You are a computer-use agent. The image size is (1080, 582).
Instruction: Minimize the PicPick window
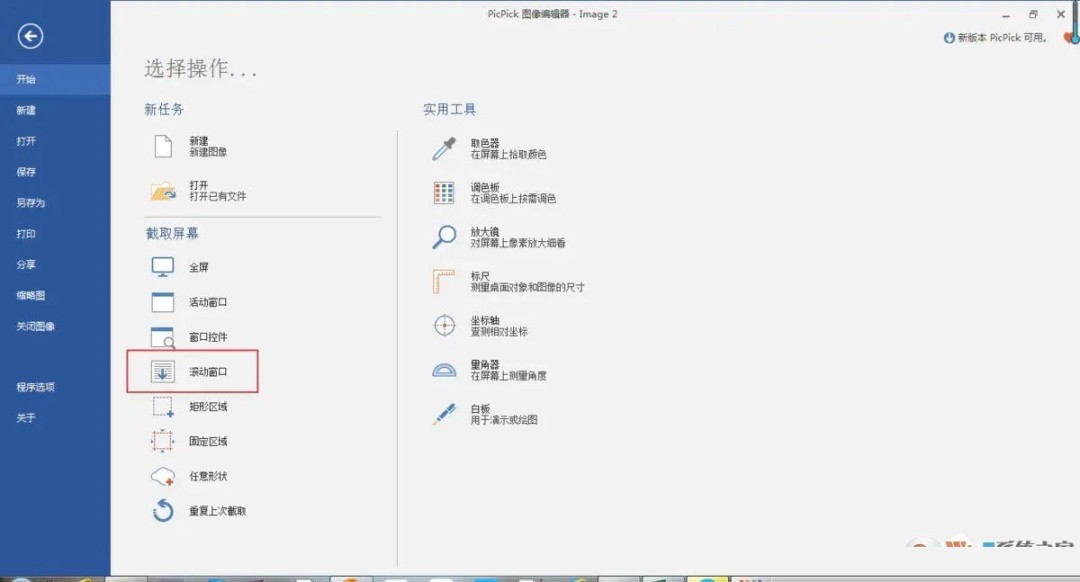pos(1006,14)
